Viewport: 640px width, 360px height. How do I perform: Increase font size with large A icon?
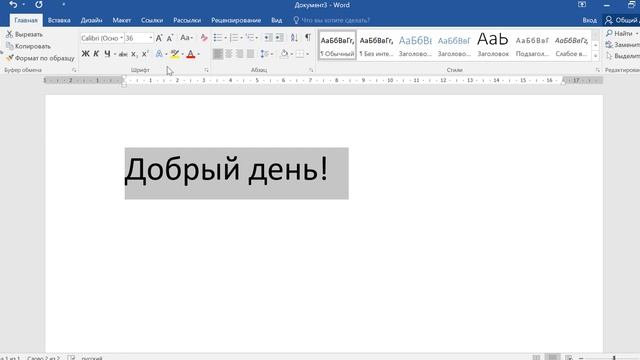(159, 38)
